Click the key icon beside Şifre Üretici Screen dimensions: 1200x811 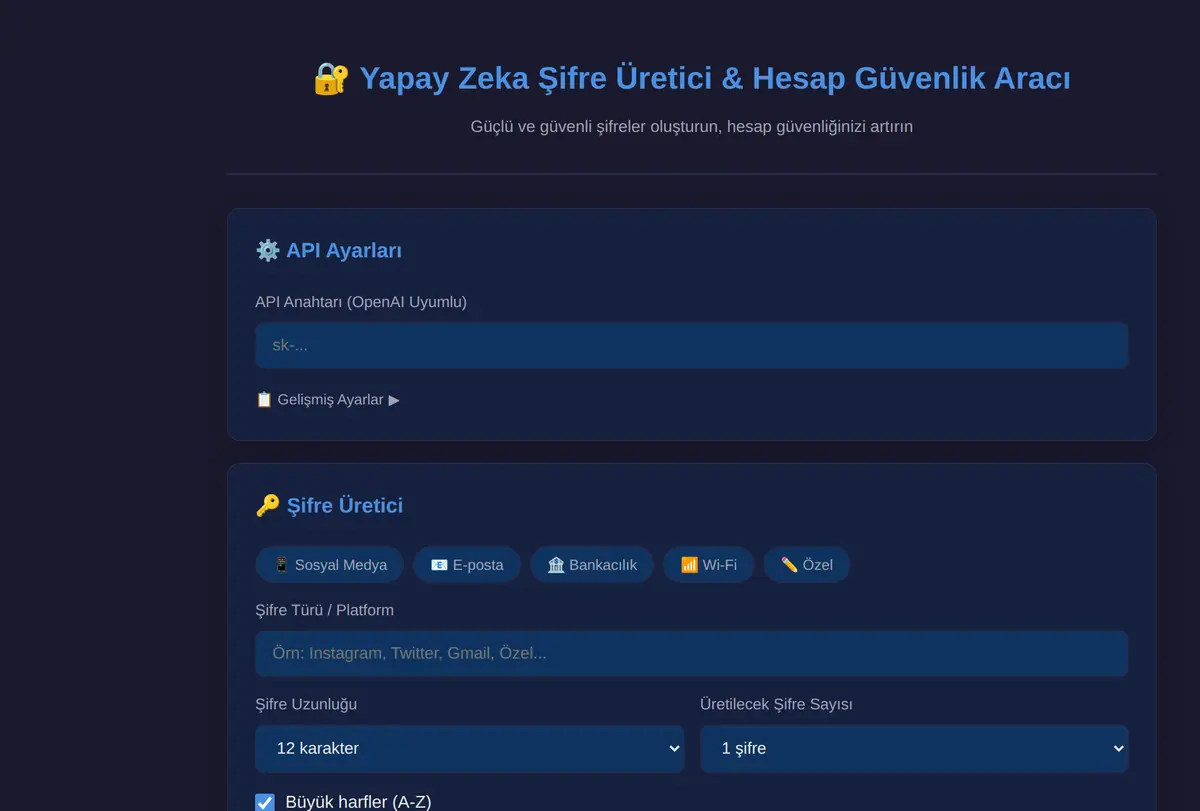click(267, 505)
